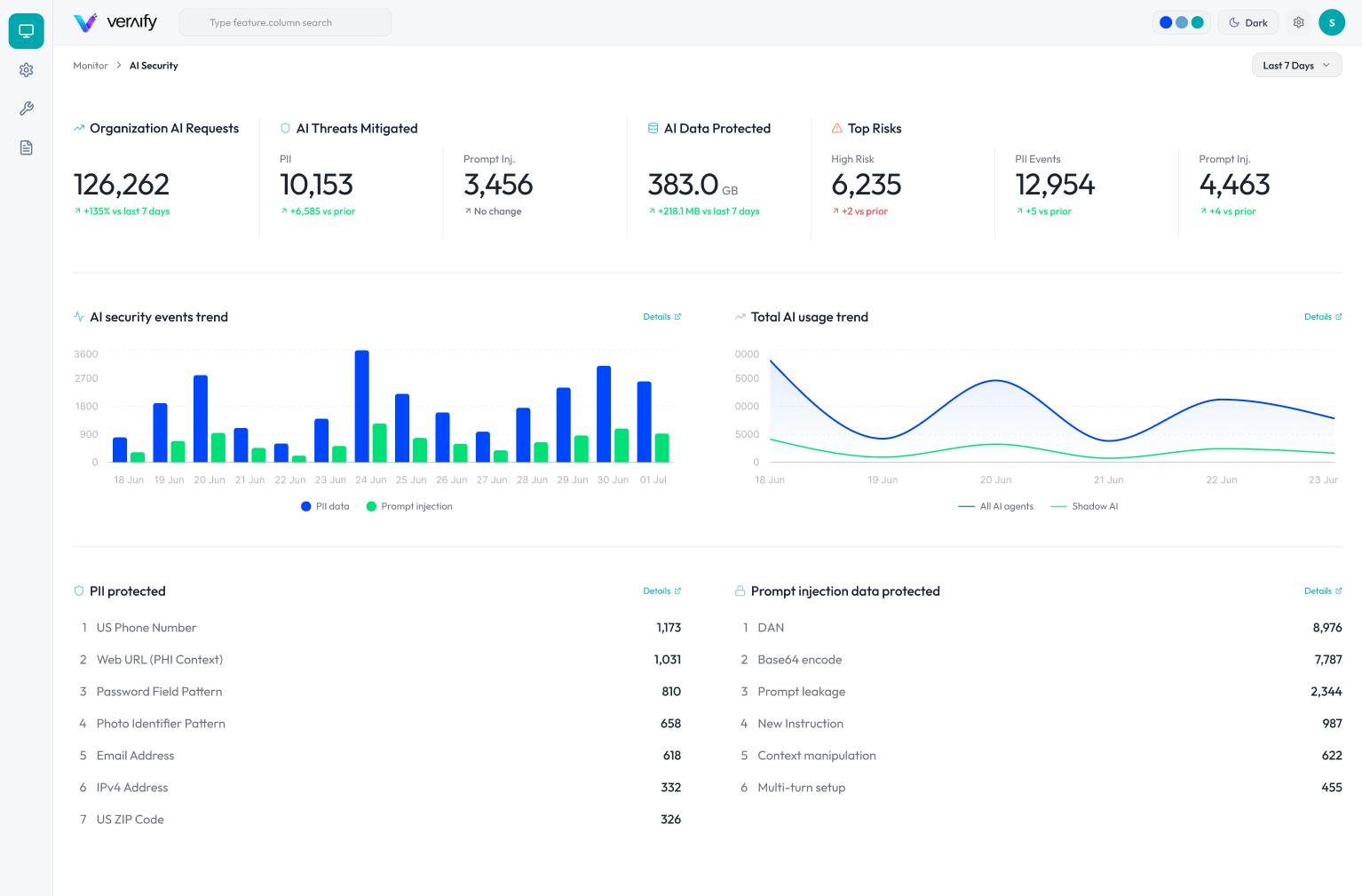This screenshot has height=896, width=1362.
Task: Click the 126,262 requests value
Action: (122, 185)
